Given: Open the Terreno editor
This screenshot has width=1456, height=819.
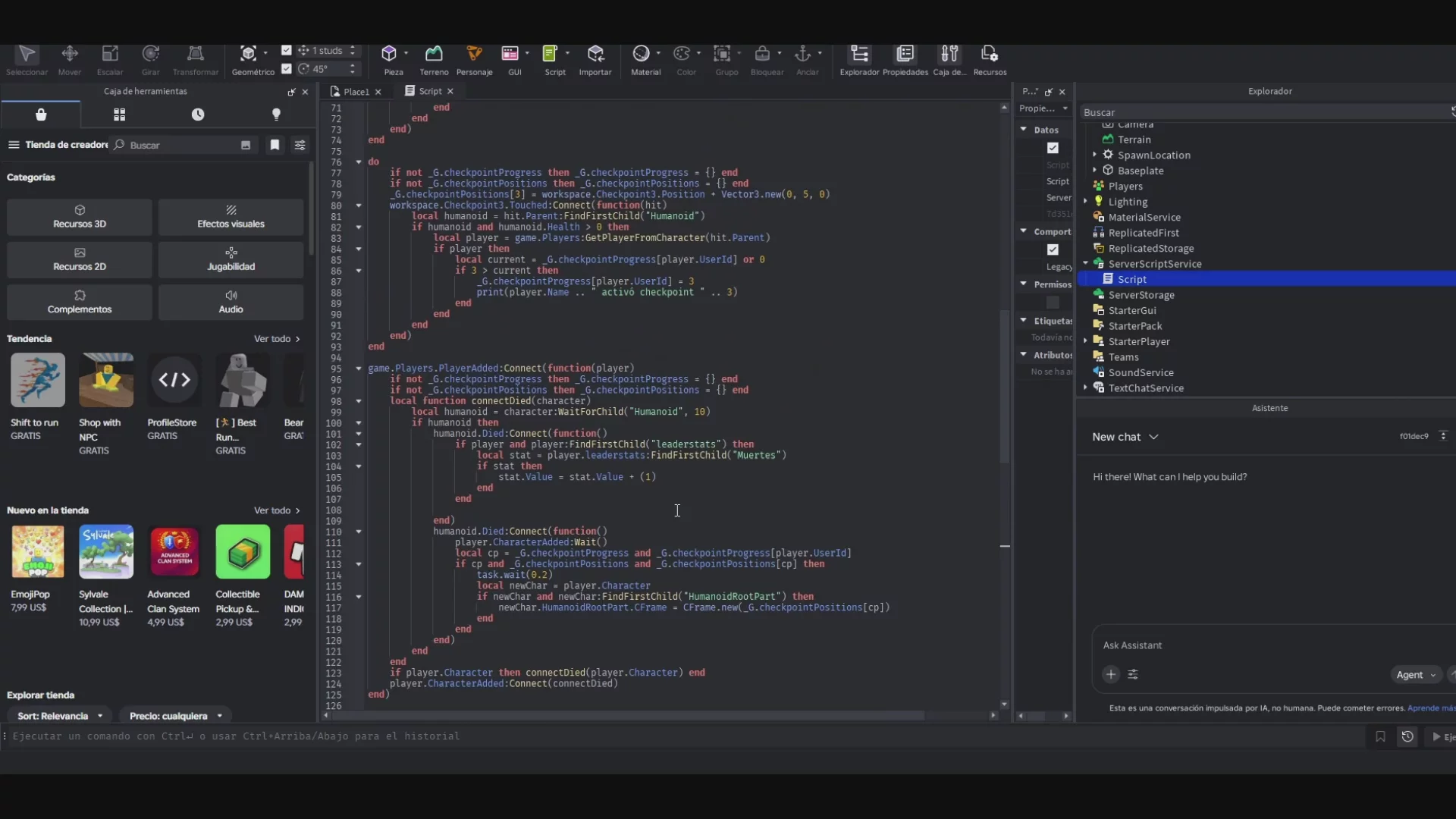Looking at the screenshot, I should point(434,54).
